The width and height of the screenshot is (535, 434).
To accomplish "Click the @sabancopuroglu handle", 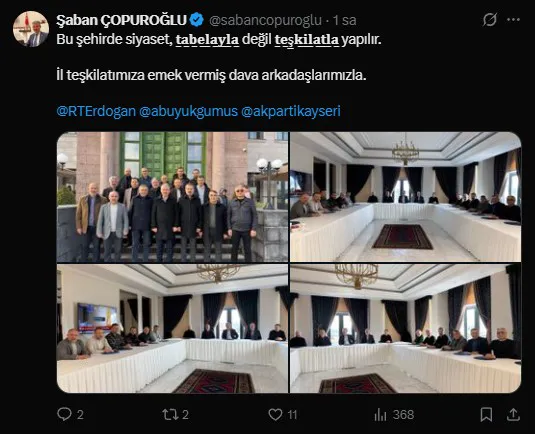I will [265, 20].
